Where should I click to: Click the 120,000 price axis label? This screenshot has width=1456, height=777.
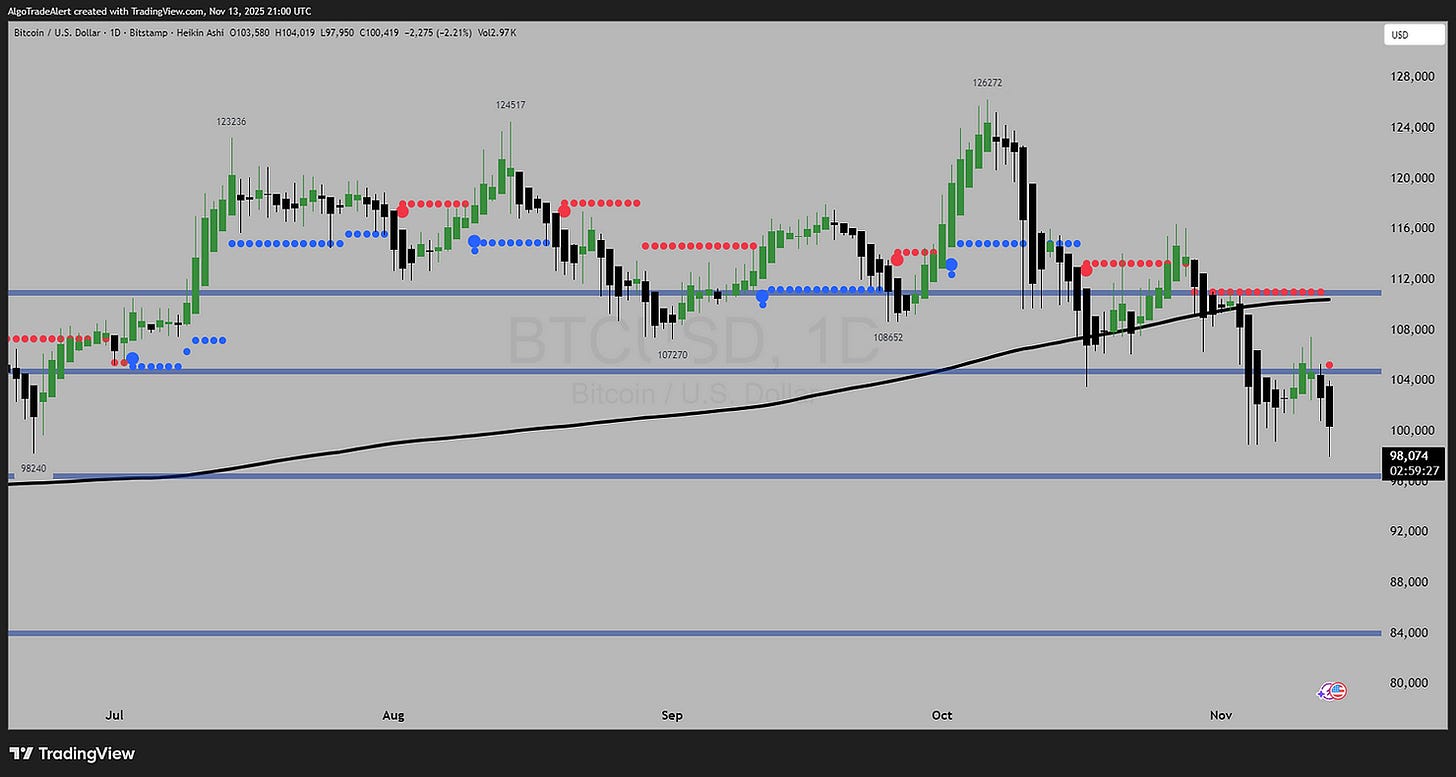coord(1410,178)
